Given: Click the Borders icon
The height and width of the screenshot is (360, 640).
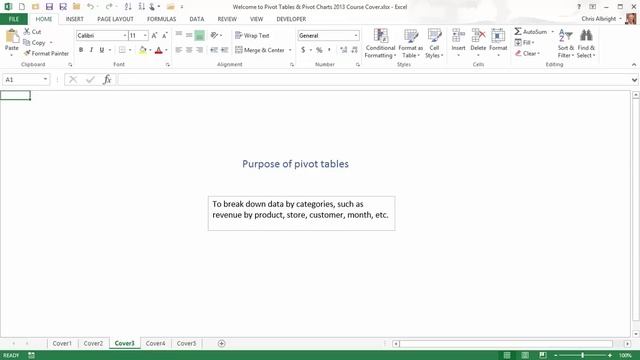Looking at the screenshot, I should point(122,50).
